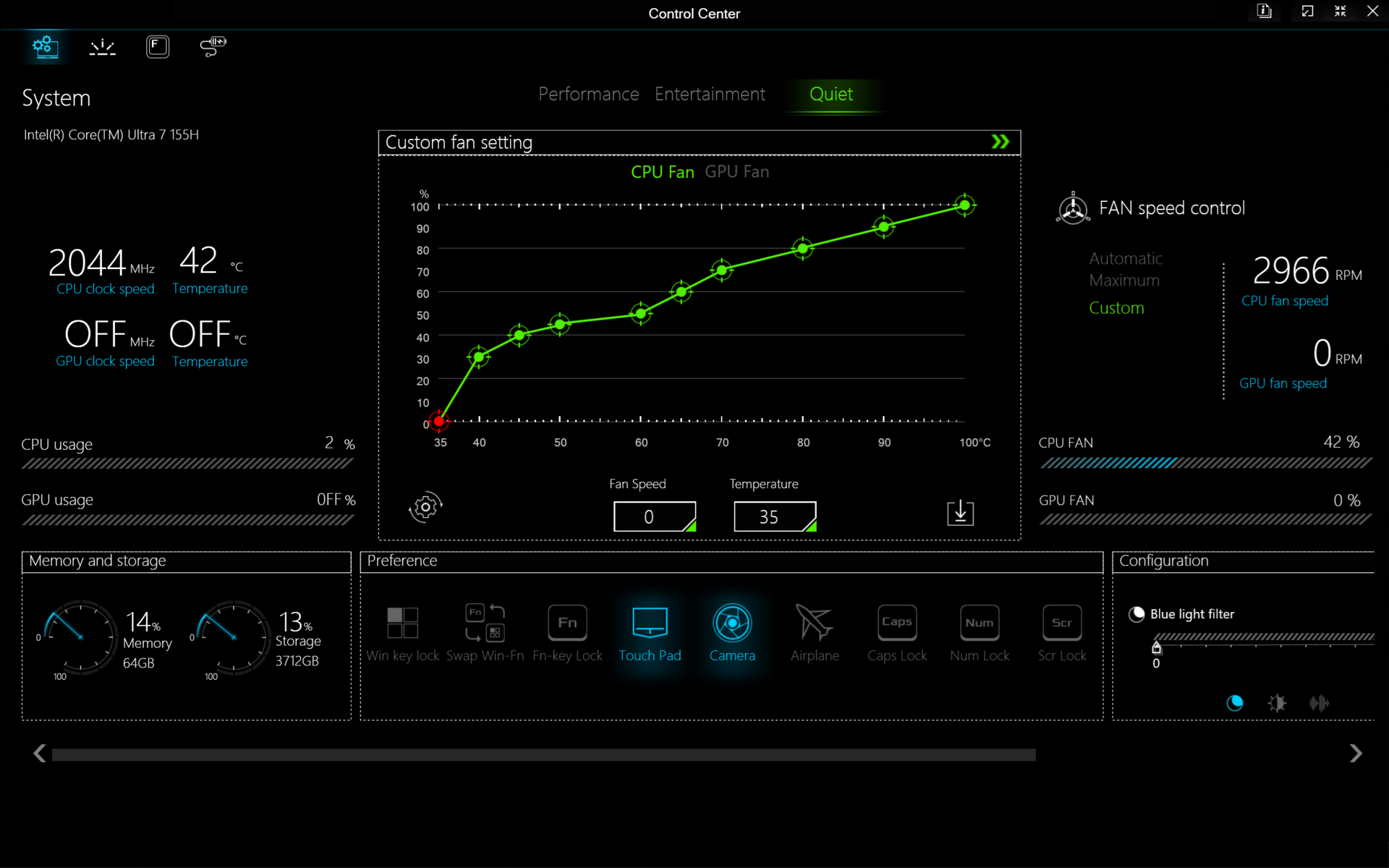Select Automatic fan speed control

coord(1125,258)
